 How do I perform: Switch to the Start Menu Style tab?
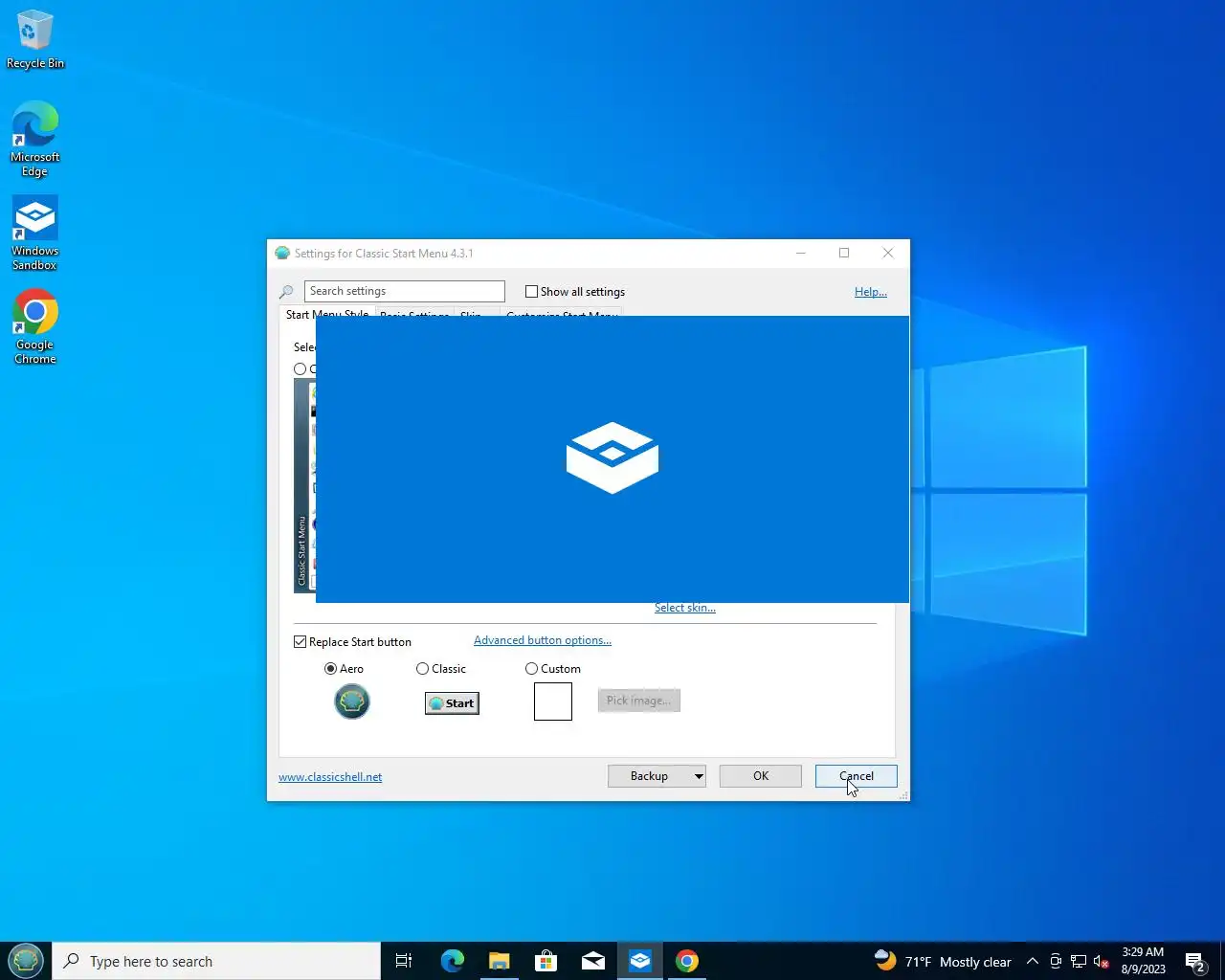tap(326, 314)
